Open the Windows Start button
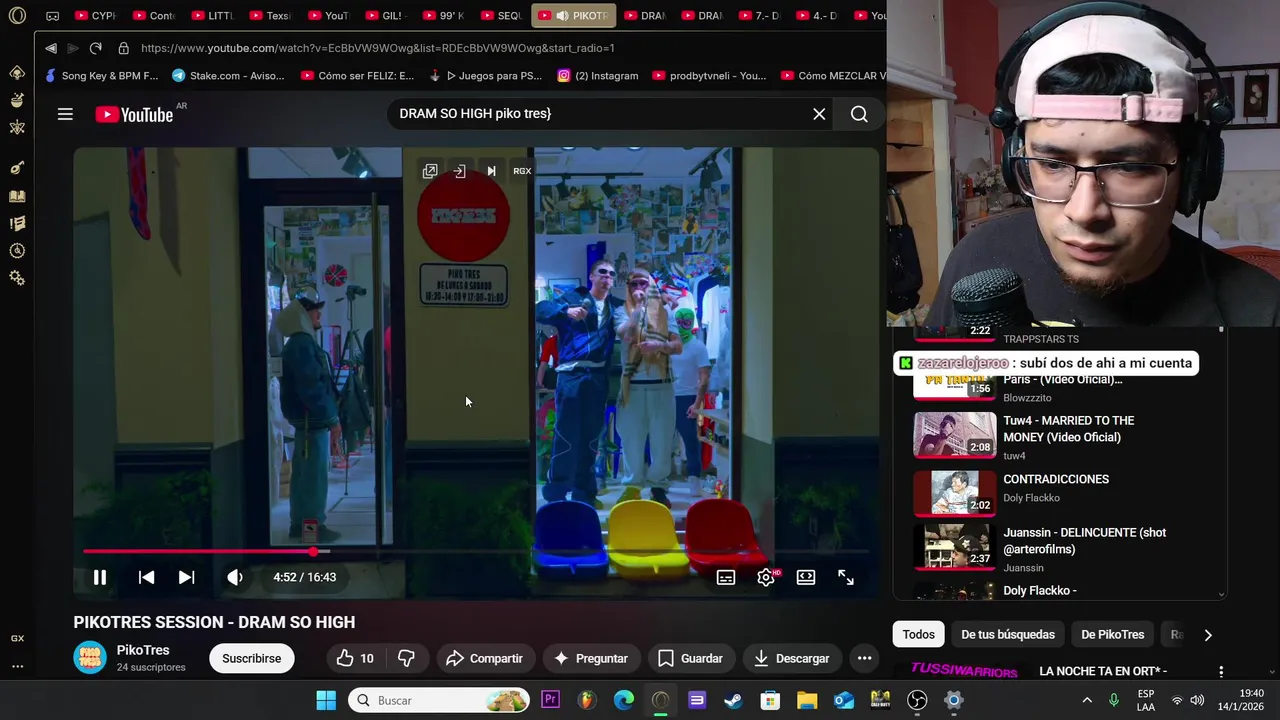Screen dimensions: 1280x720 click(326, 700)
